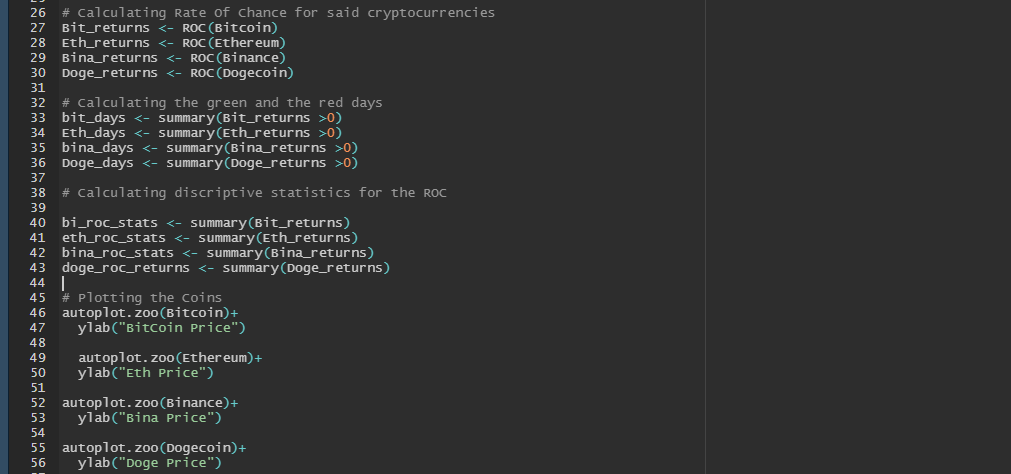Click Bina_returns inside summary on line 42
The image size is (1011, 474).
(318, 253)
